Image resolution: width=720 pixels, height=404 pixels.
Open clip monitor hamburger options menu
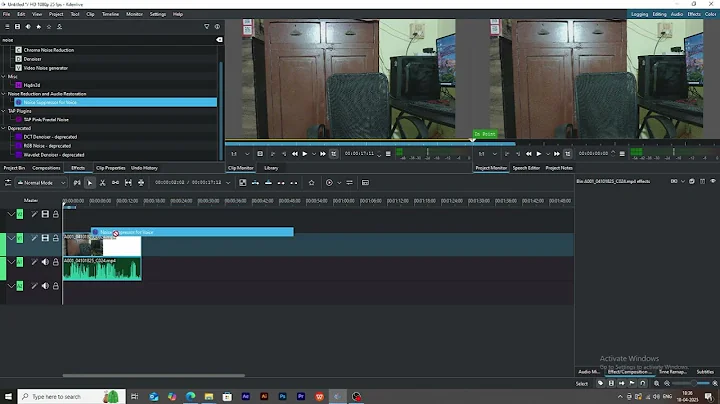coord(388,154)
